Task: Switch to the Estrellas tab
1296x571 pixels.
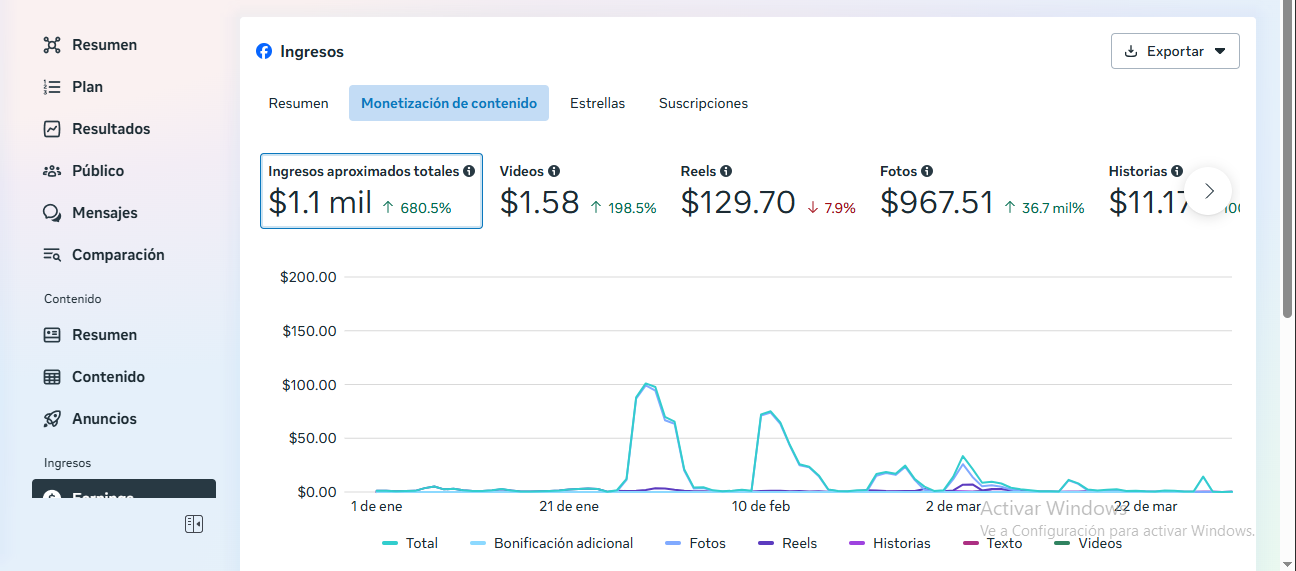Action: pos(597,103)
